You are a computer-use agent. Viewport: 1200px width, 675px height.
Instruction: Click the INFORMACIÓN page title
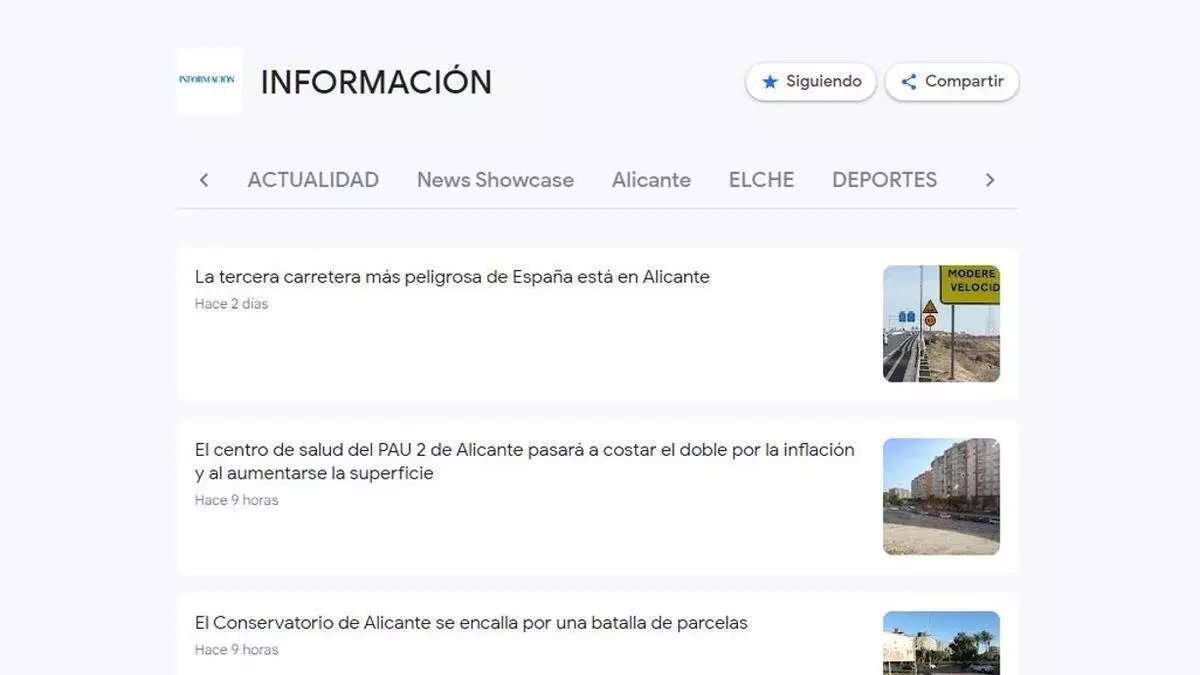(x=376, y=82)
